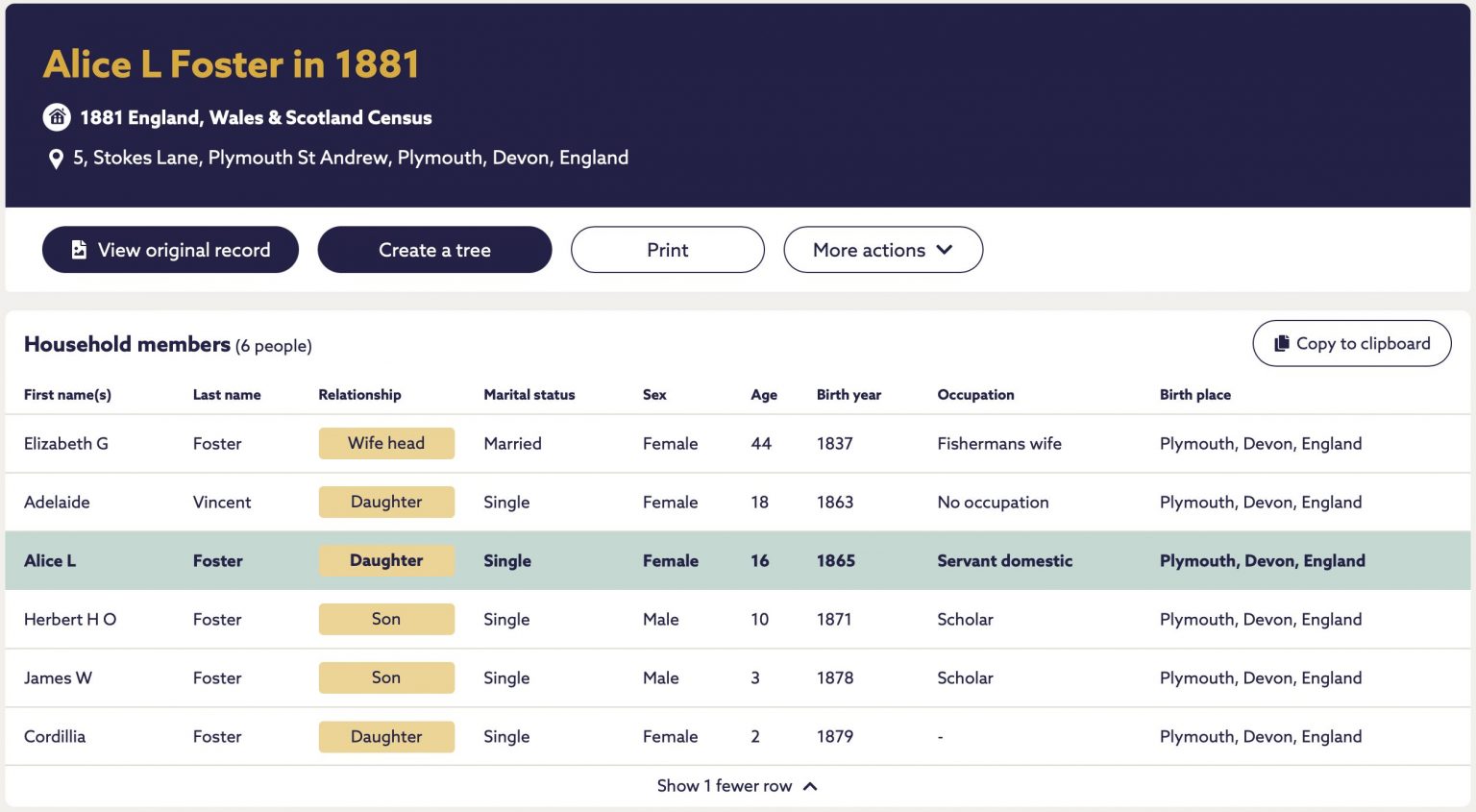
Task: Click the address 5, Stokes Lane text
Action: pos(351,158)
